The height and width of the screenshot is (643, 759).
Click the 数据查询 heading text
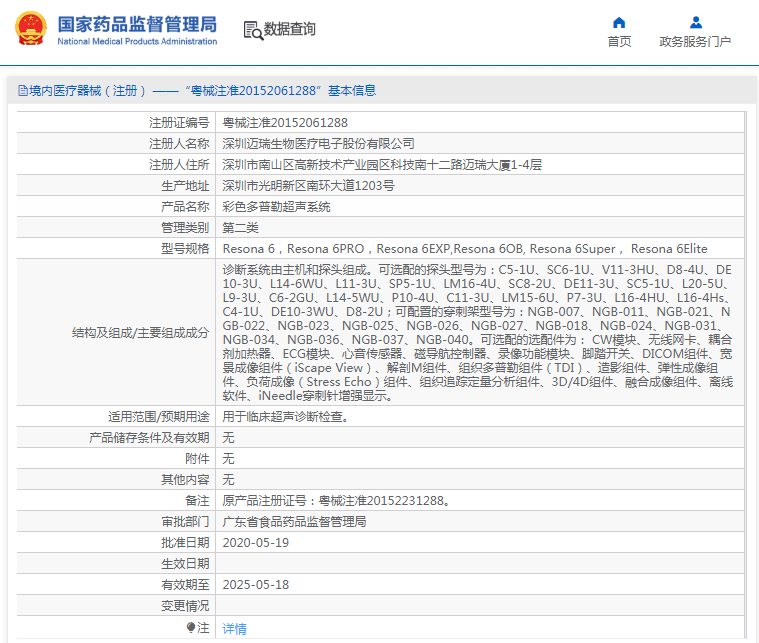[x=289, y=29]
